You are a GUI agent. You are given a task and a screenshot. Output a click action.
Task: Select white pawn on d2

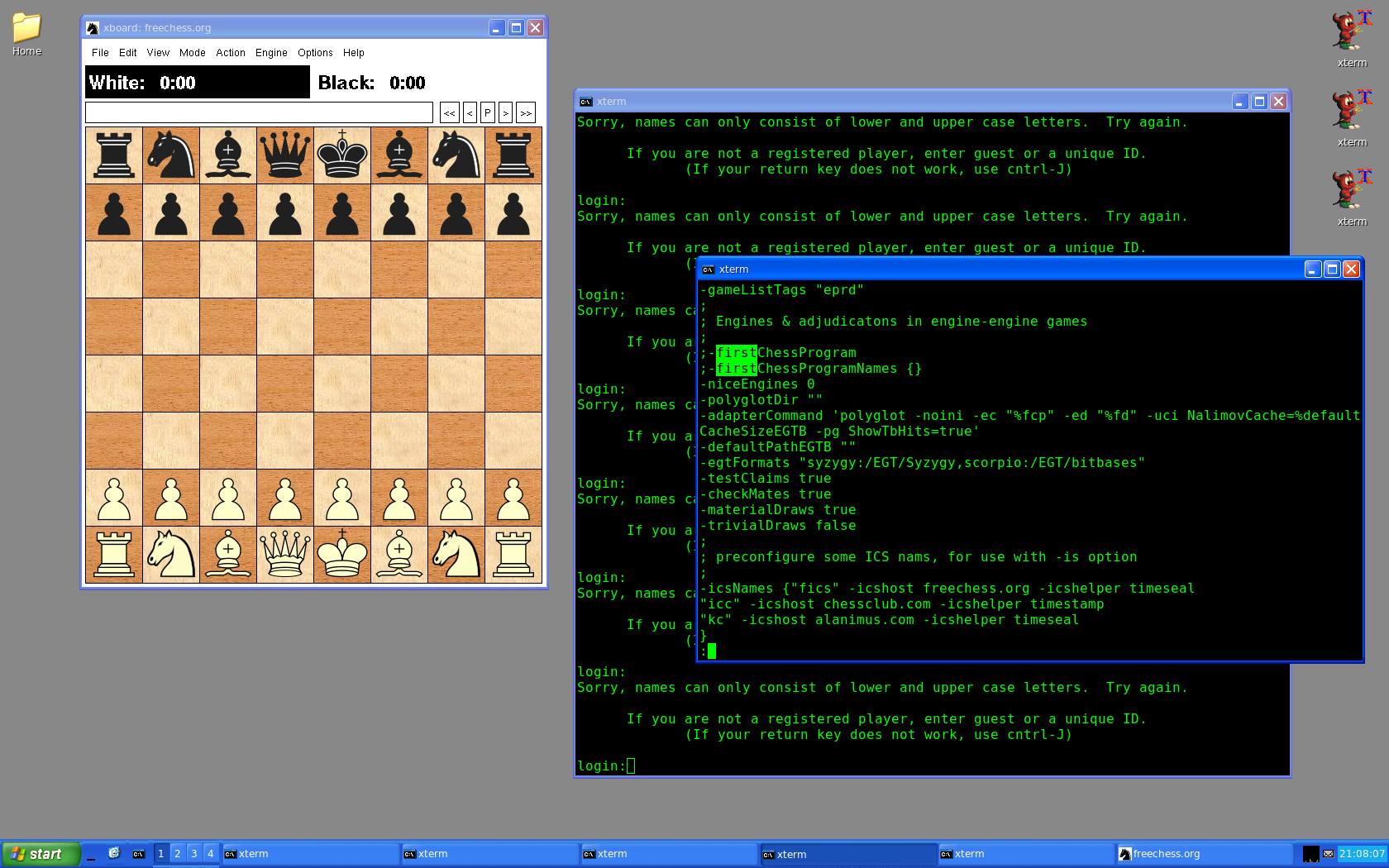pyautogui.click(x=285, y=498)
